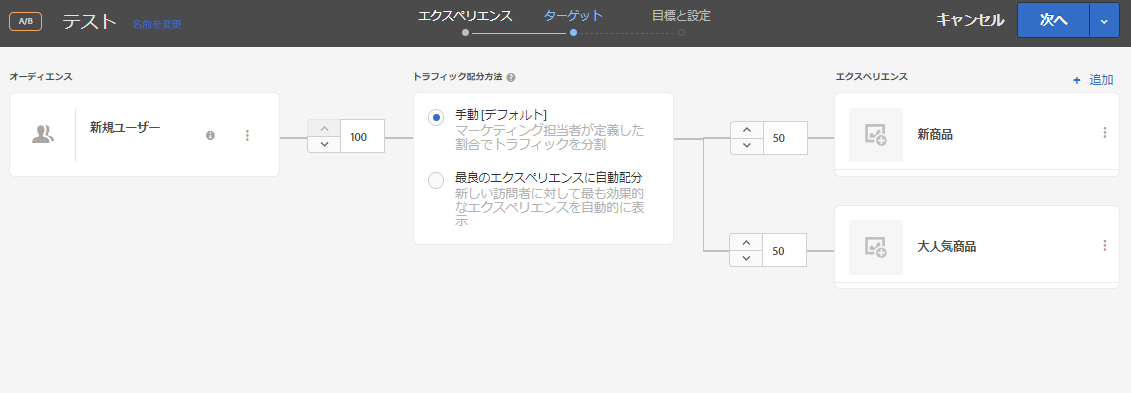Open the three-dot menu for 大人気商品 experience
Image resolution: width=1131 pixels, height=393 pixels.
click(1104, 246)
